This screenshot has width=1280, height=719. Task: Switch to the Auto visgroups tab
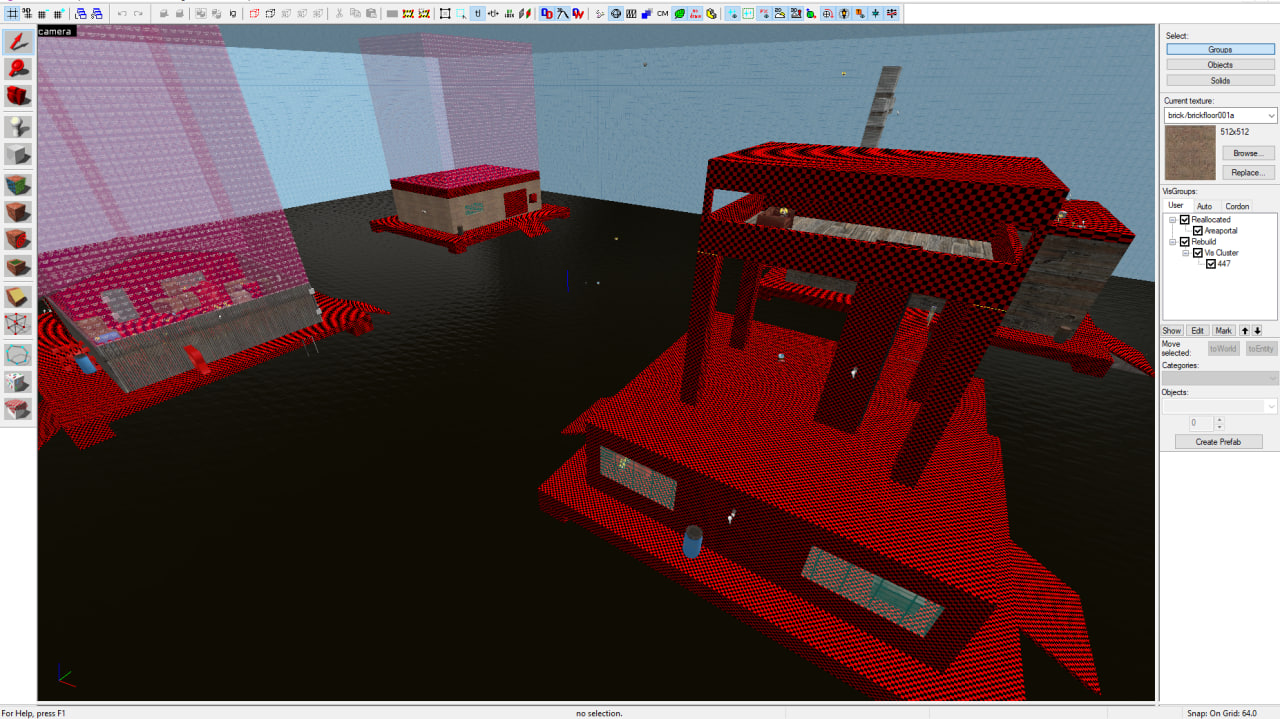[1204, 206]
